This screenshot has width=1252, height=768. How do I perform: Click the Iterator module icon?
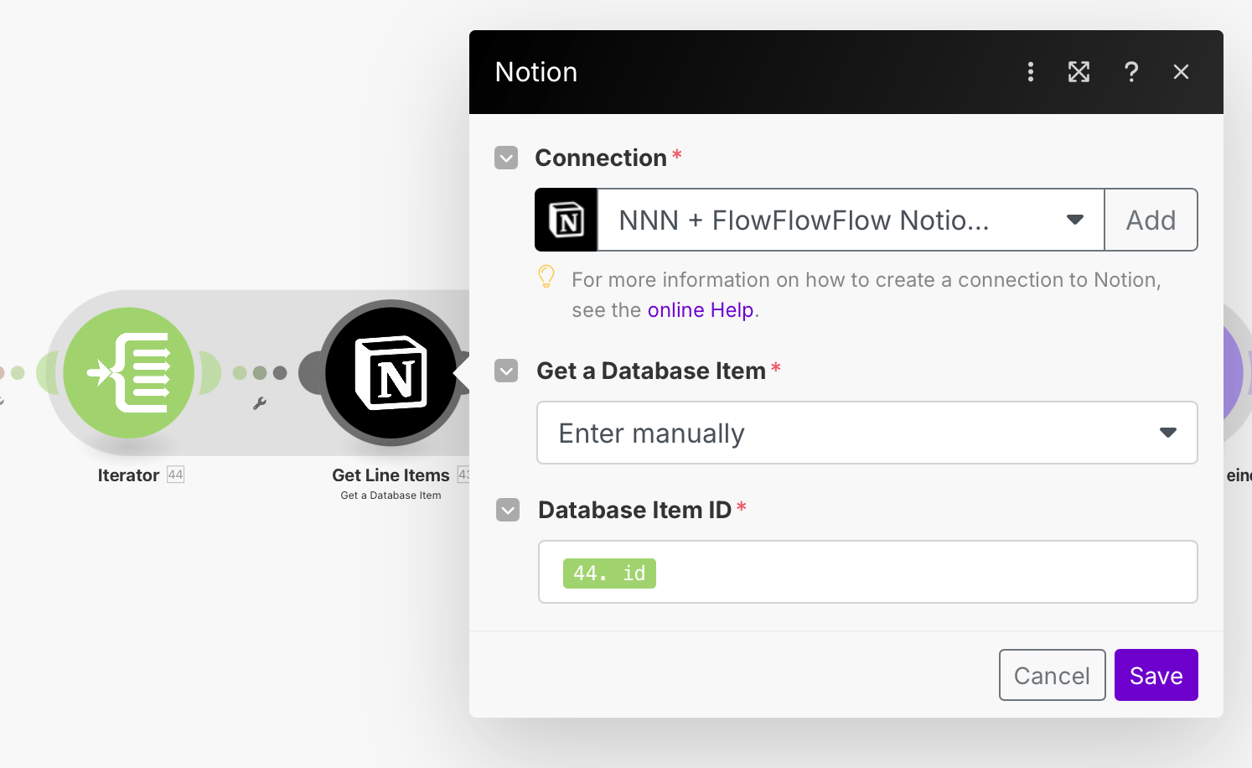point(128,373)
